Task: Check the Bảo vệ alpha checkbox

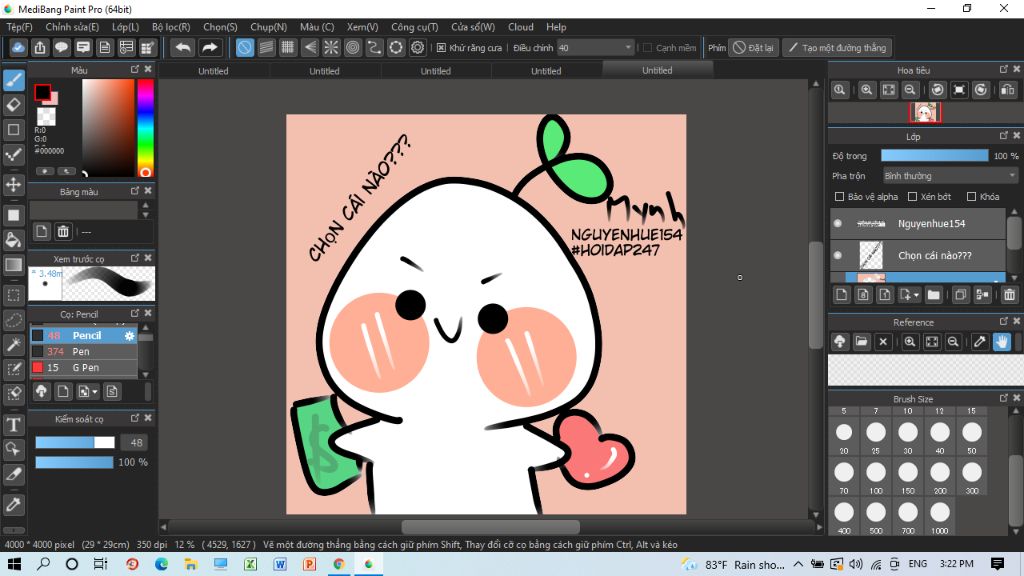Action: pos(839,197)
